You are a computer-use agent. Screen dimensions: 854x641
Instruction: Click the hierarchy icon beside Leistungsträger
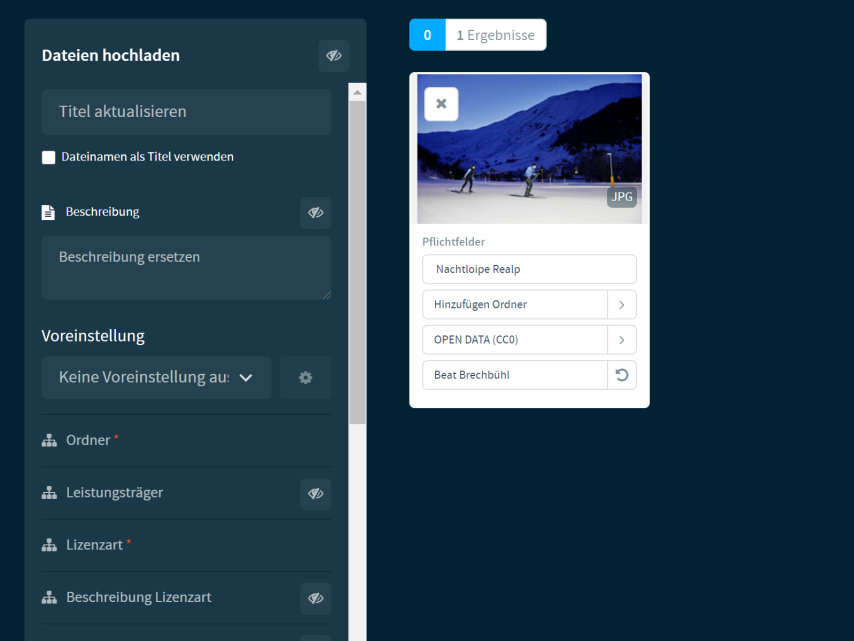(x=49, y=493)
